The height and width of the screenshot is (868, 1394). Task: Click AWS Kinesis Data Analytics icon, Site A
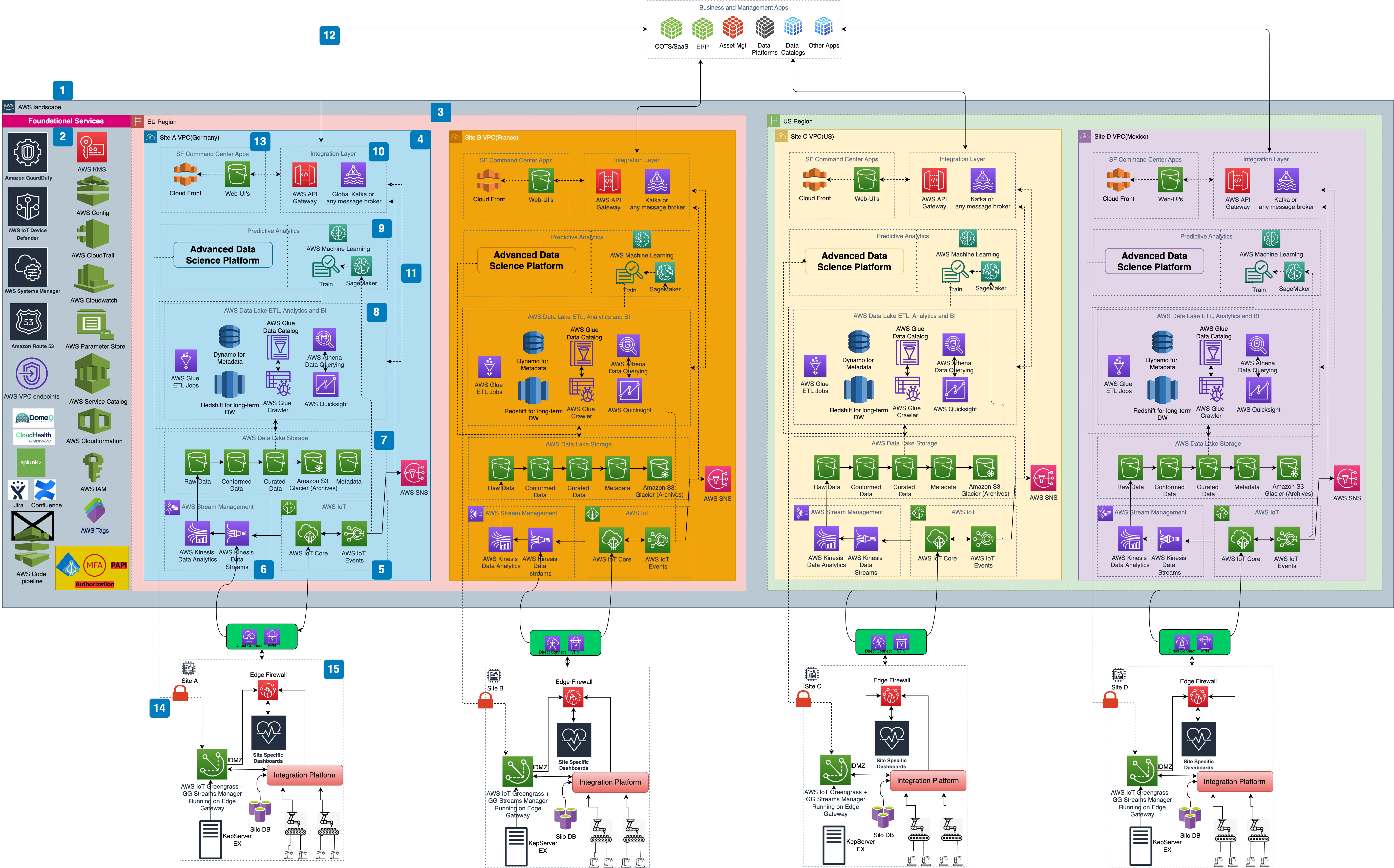[x=198, y=533]
